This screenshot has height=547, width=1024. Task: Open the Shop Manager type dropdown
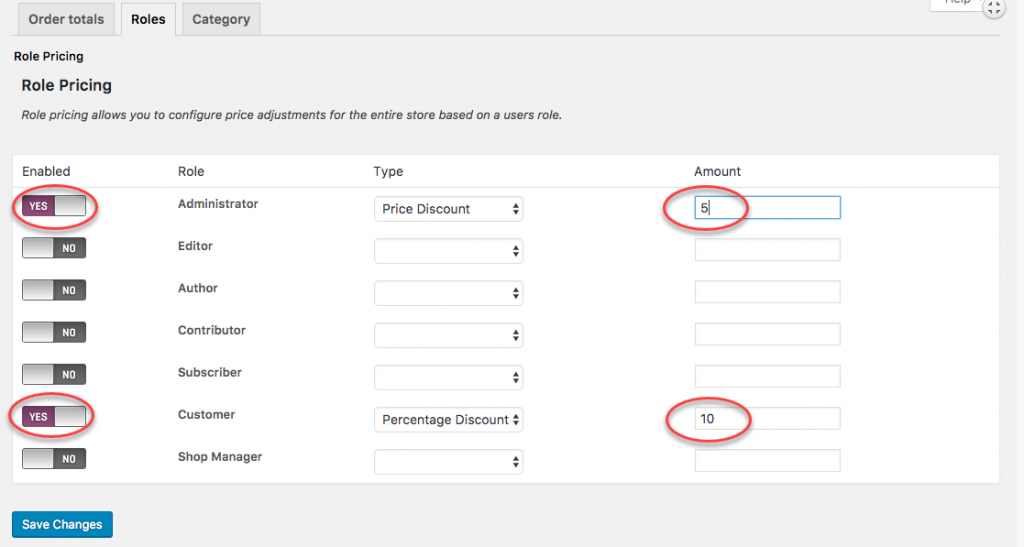(449, 462)
